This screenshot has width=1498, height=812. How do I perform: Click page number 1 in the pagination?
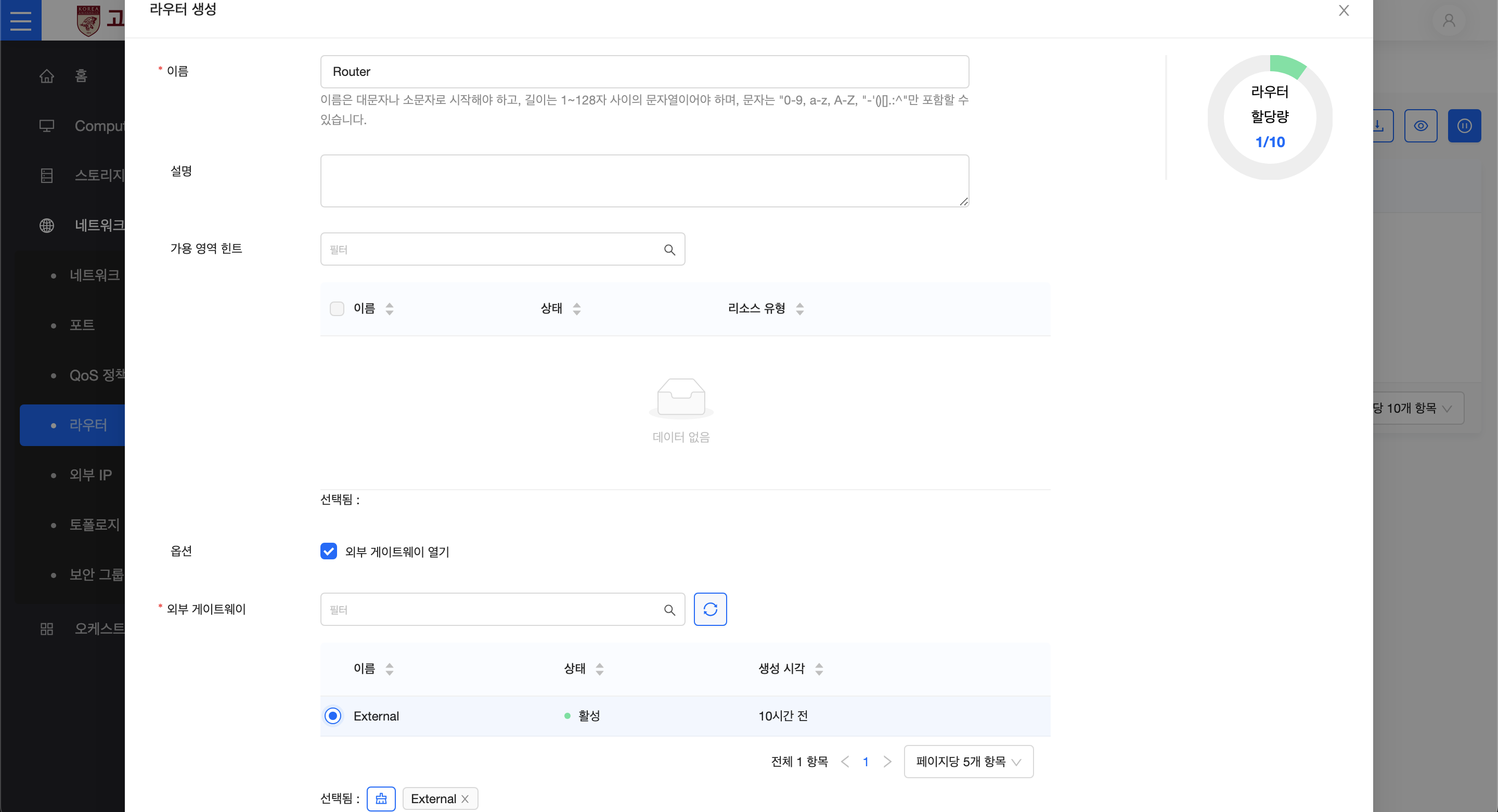click(x=866, y=762)
